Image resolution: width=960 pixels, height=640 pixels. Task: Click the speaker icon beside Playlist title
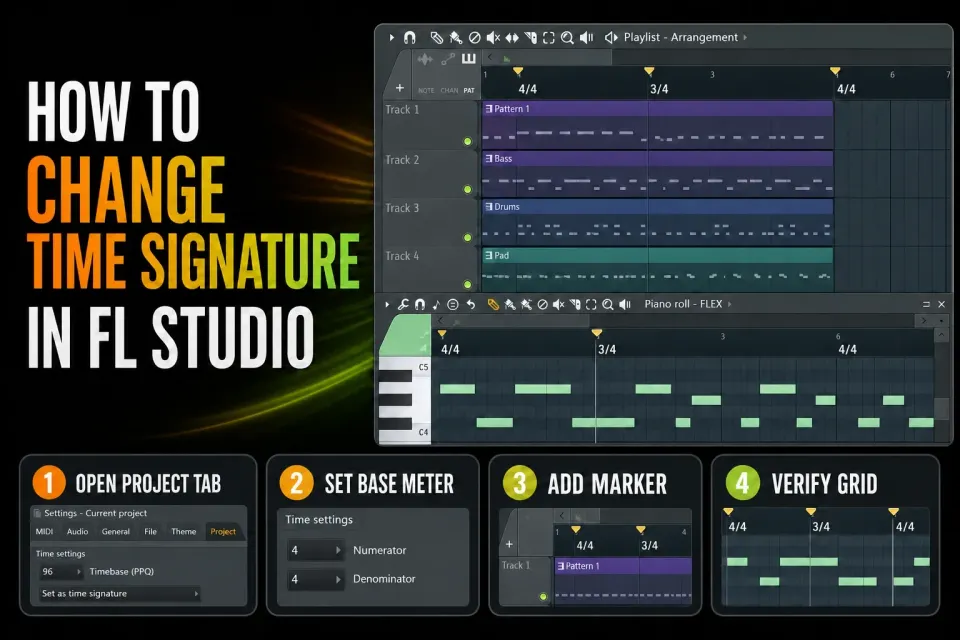(611, 37)
